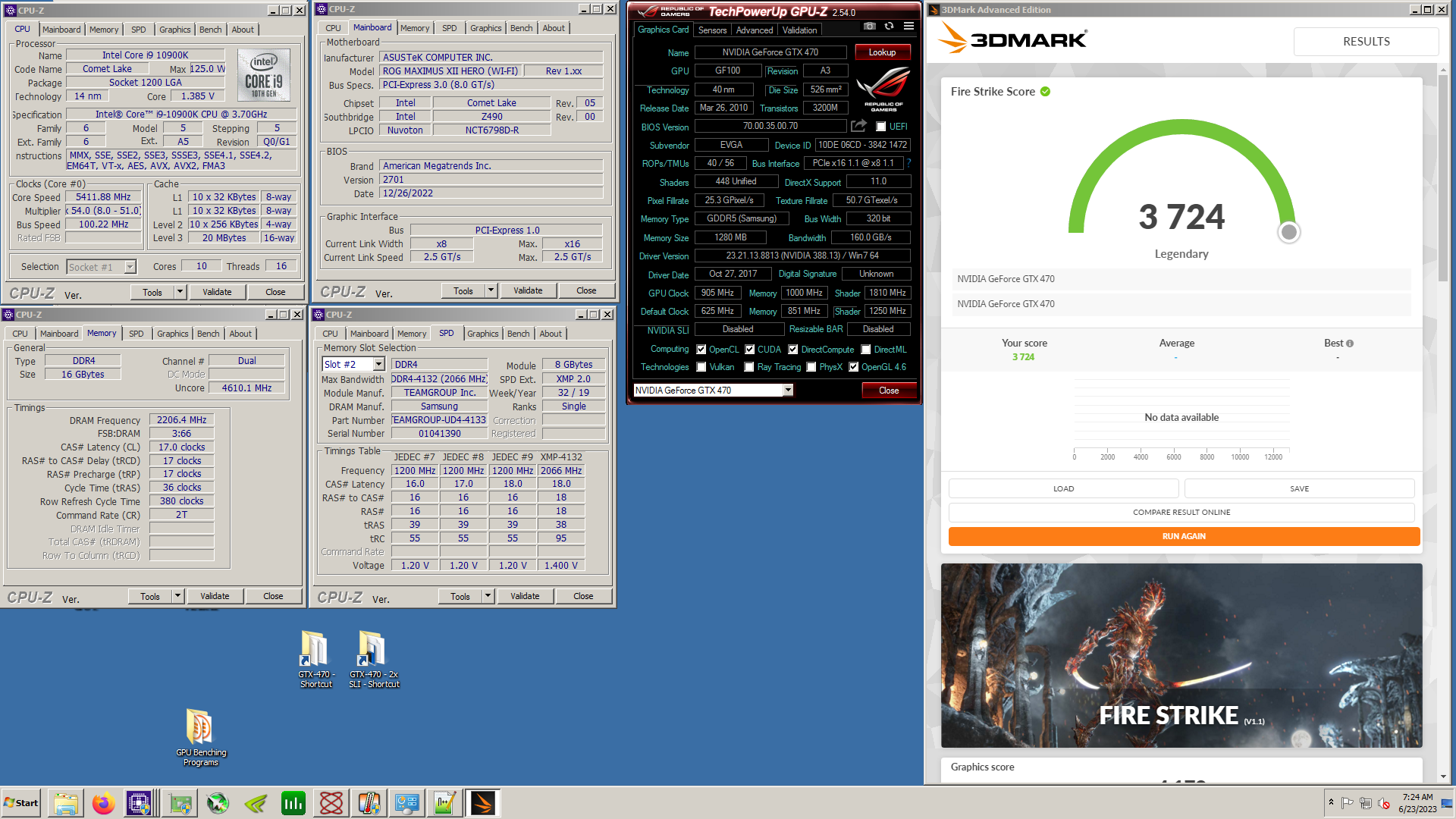Switch to Sensors tab in GPU-Z
The height and width of the screenshot is (819, 1456).
(x=712, y=30)
